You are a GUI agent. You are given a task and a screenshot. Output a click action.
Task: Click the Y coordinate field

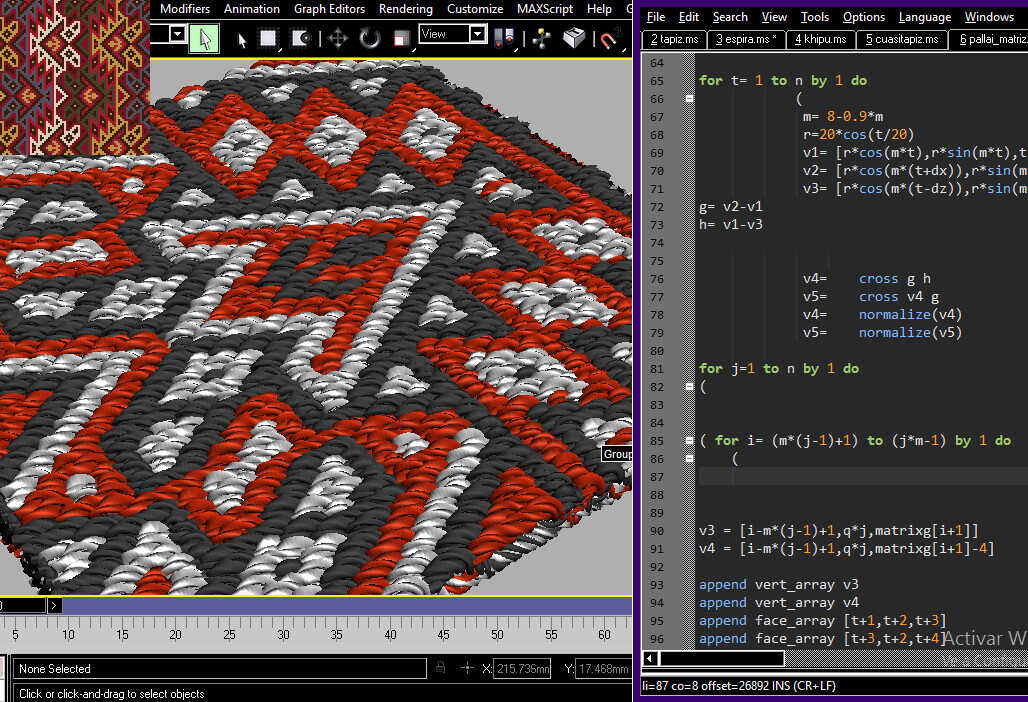(603, 669)
